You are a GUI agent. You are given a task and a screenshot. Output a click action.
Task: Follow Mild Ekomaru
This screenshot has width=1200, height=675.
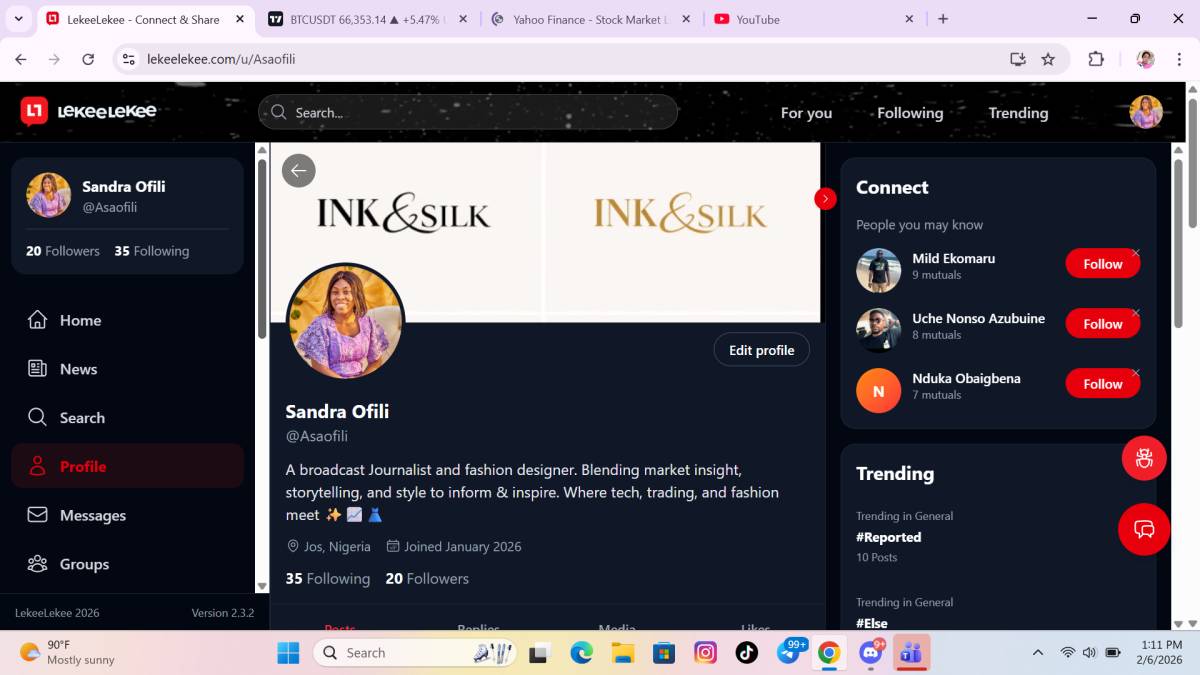coord(1102,264)
